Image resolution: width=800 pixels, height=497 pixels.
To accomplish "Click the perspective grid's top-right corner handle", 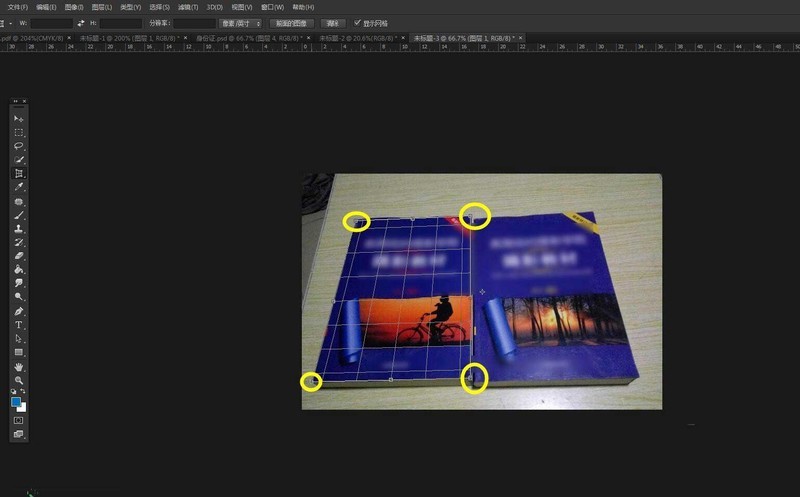I will [471, 216].
